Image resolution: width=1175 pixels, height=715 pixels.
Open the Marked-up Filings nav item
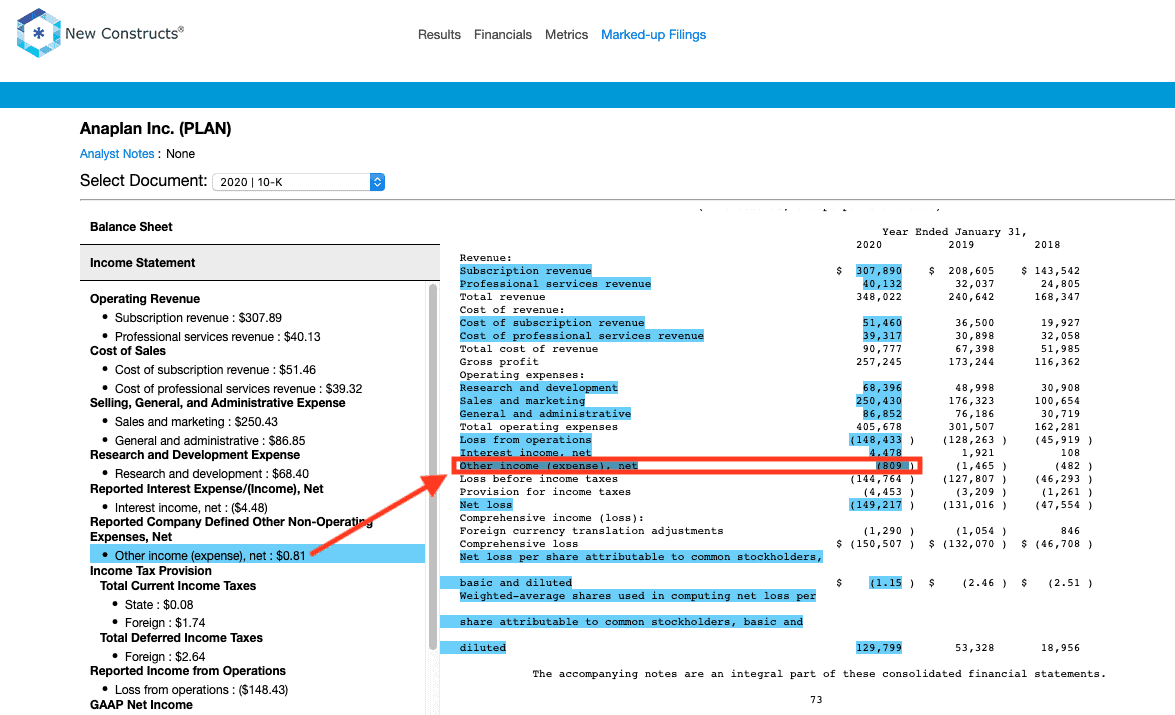click(653, 34)
